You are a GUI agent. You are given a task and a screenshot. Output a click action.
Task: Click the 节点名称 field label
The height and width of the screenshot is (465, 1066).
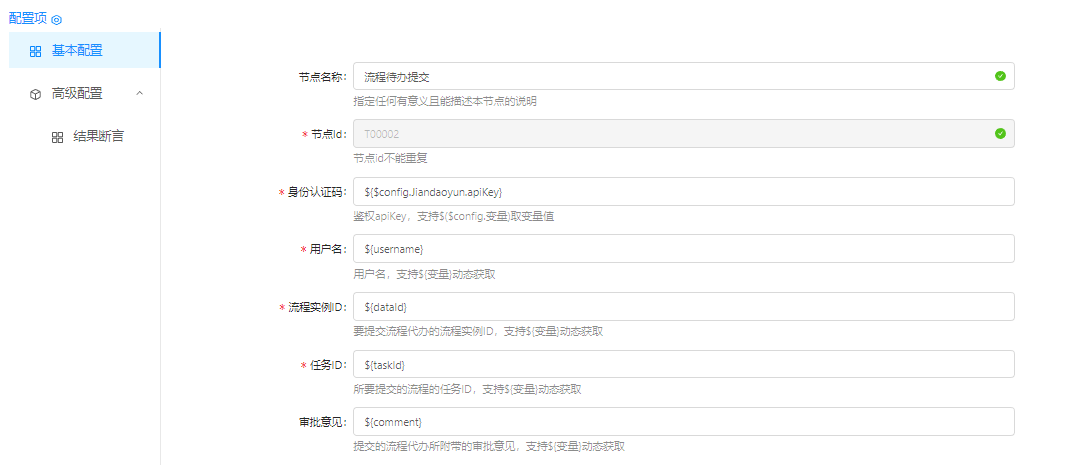tap(321, 77)
